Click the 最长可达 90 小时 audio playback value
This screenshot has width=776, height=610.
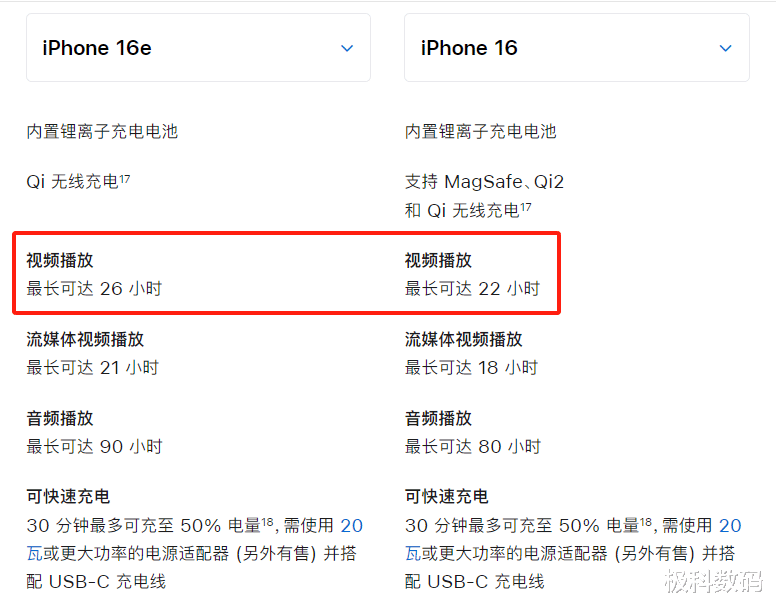95,446
